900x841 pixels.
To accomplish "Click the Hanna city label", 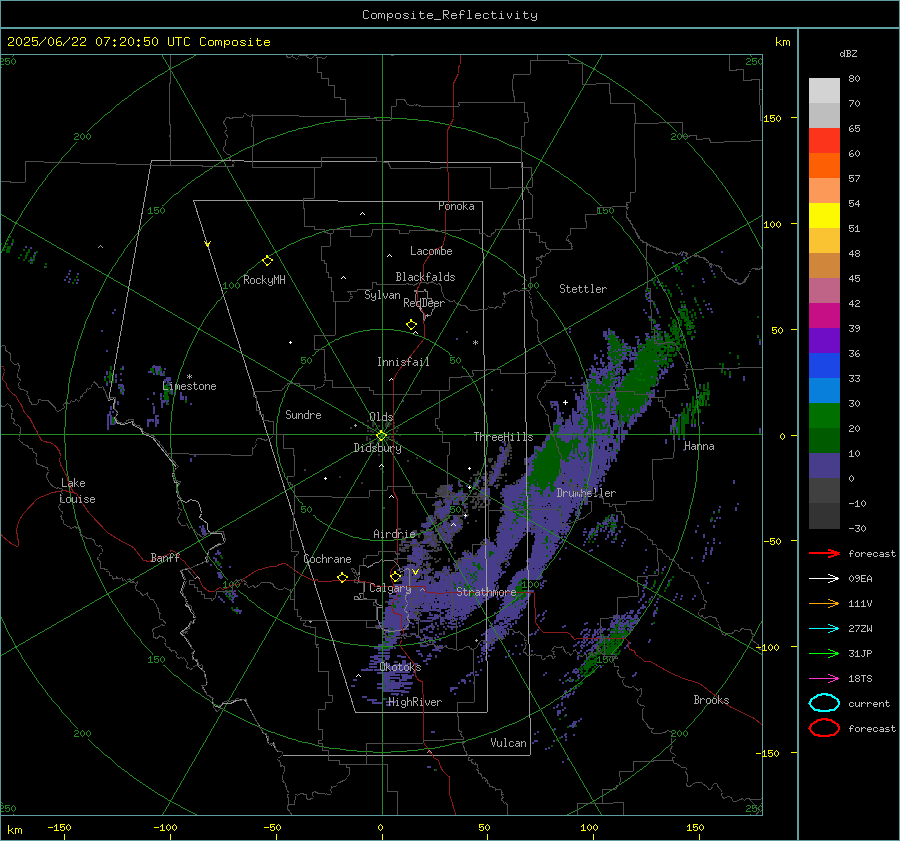I will 699,446.
